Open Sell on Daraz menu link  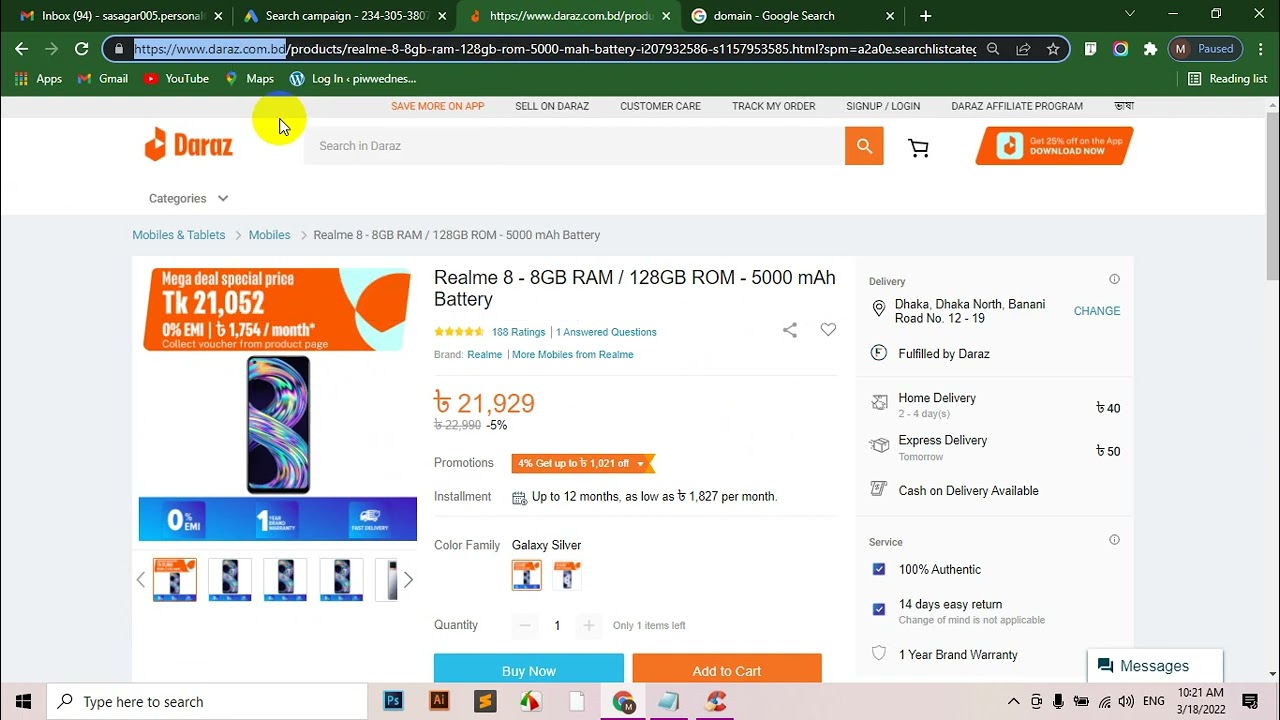pyautogui.click(x=552, y=106)
